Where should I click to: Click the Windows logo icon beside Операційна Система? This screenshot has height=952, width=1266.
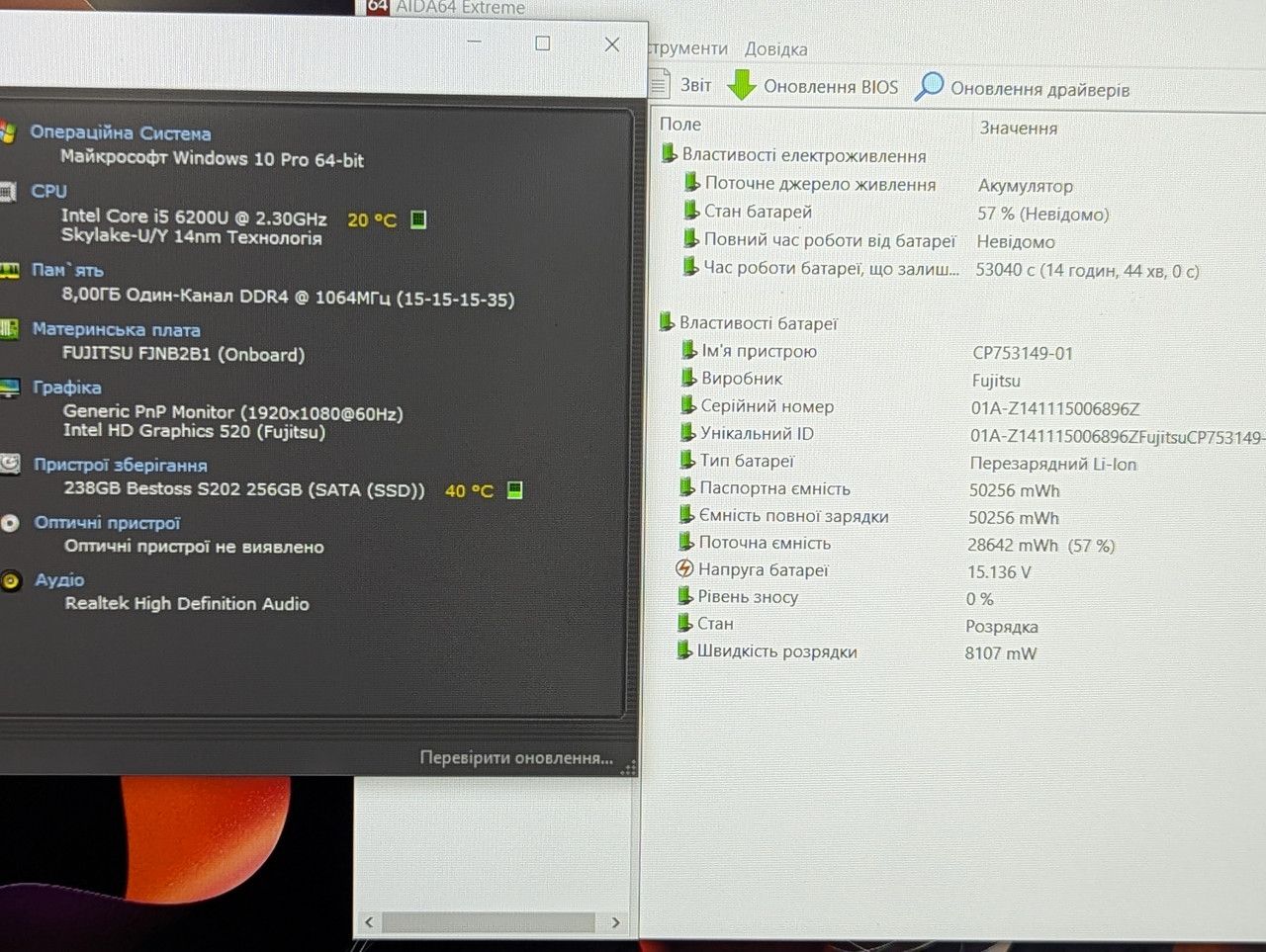tap(9, 132)
